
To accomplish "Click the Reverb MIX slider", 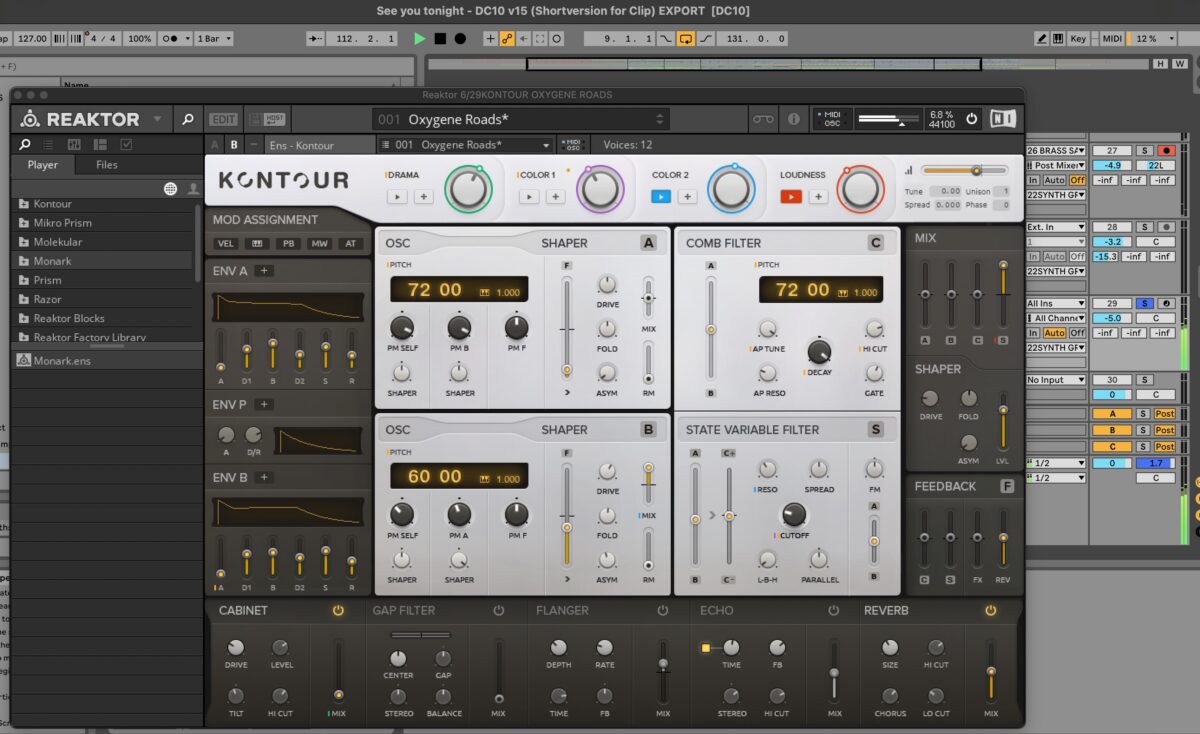I will 991,669.
